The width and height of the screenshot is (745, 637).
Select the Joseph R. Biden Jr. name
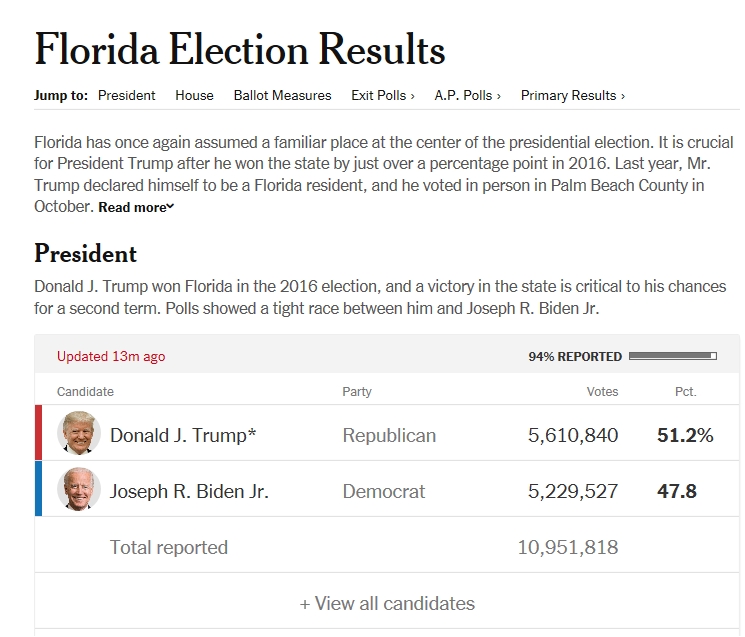[x=189, y=491]
